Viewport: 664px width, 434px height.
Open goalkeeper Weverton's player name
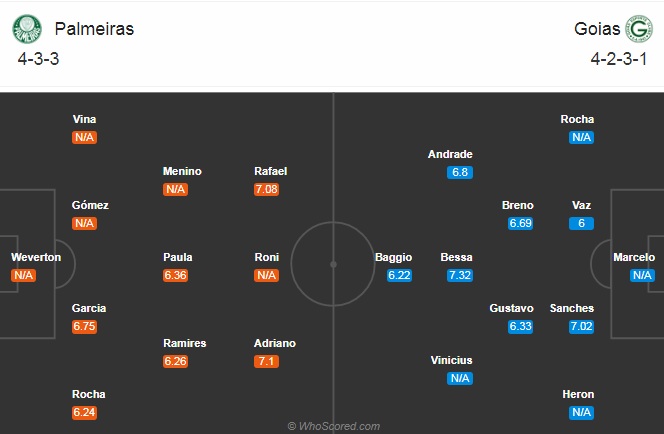click(36, 257)
